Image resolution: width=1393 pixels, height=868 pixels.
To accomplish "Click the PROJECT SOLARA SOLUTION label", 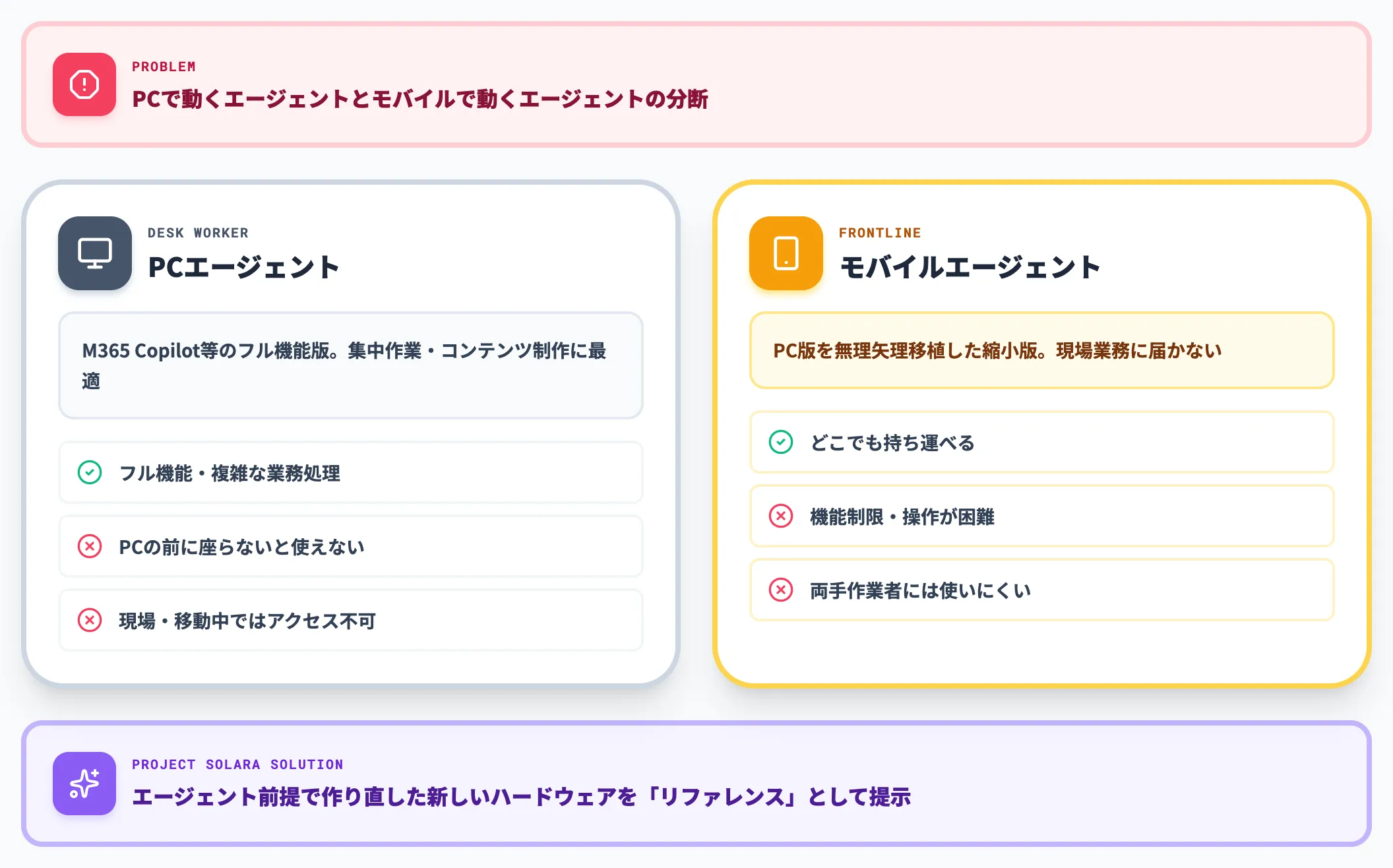I will pos(237,764).
